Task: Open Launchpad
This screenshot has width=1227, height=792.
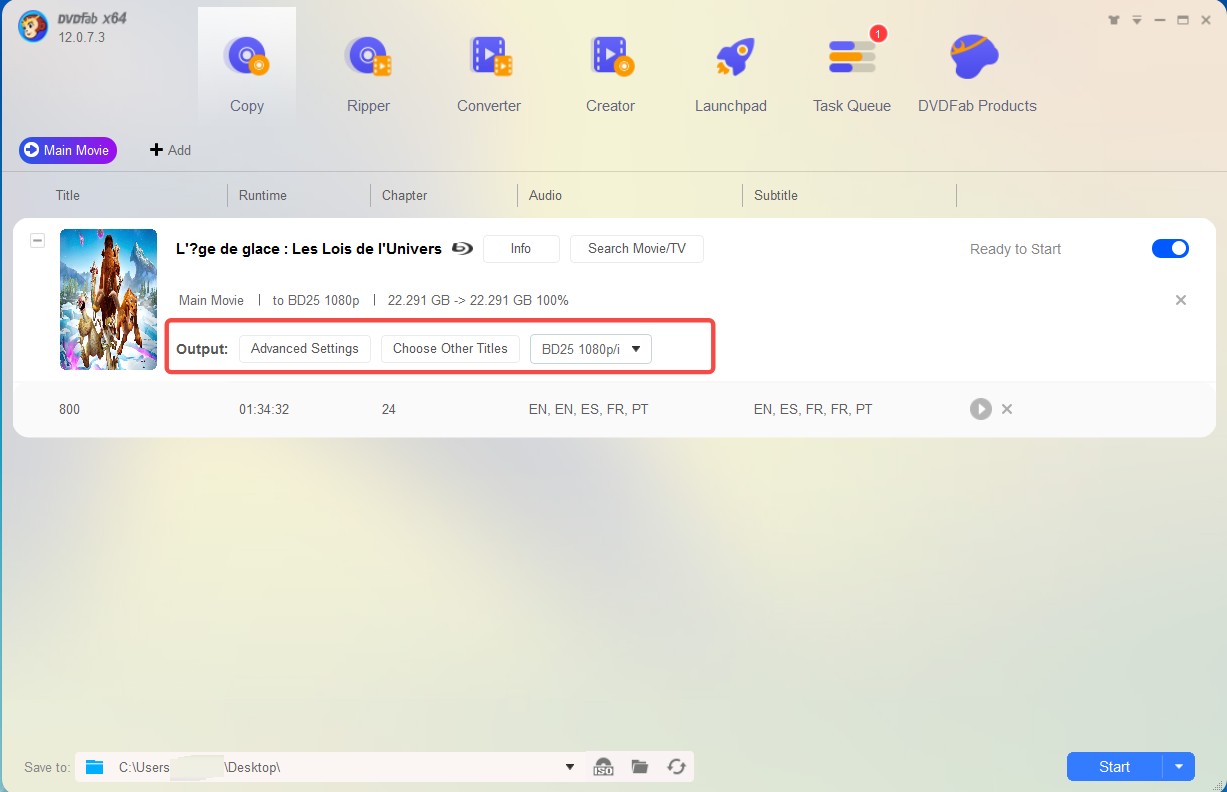Action: 731,75
